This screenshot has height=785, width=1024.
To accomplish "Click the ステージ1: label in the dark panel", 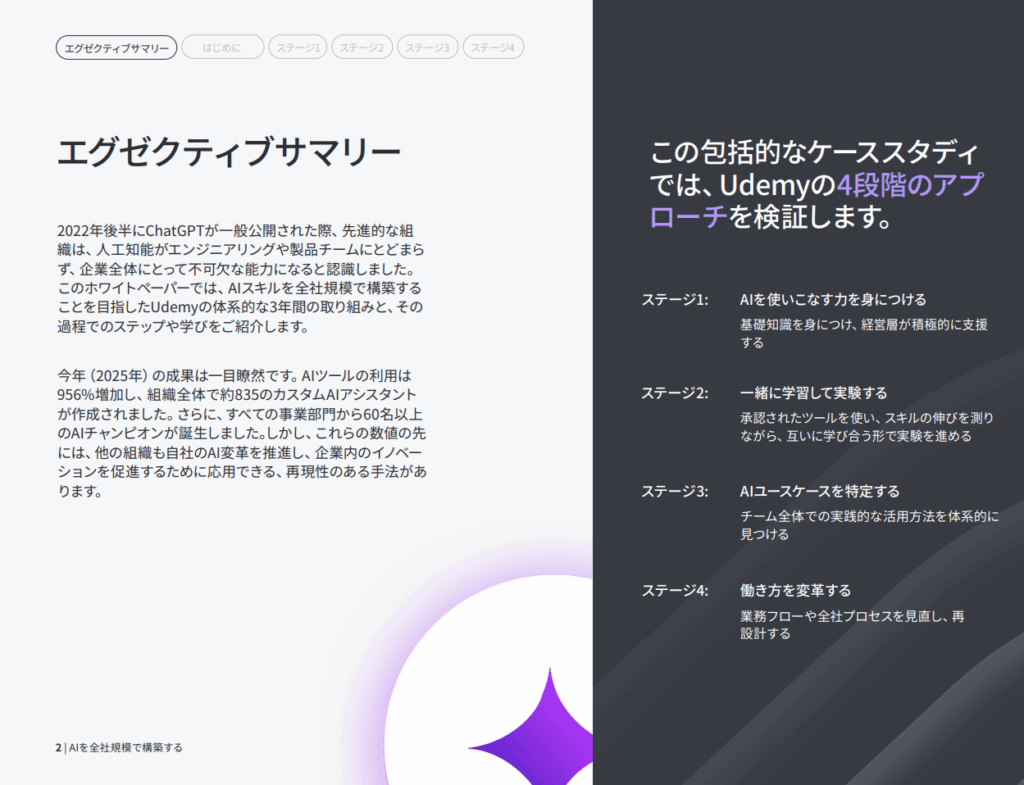I will point(675,299).
